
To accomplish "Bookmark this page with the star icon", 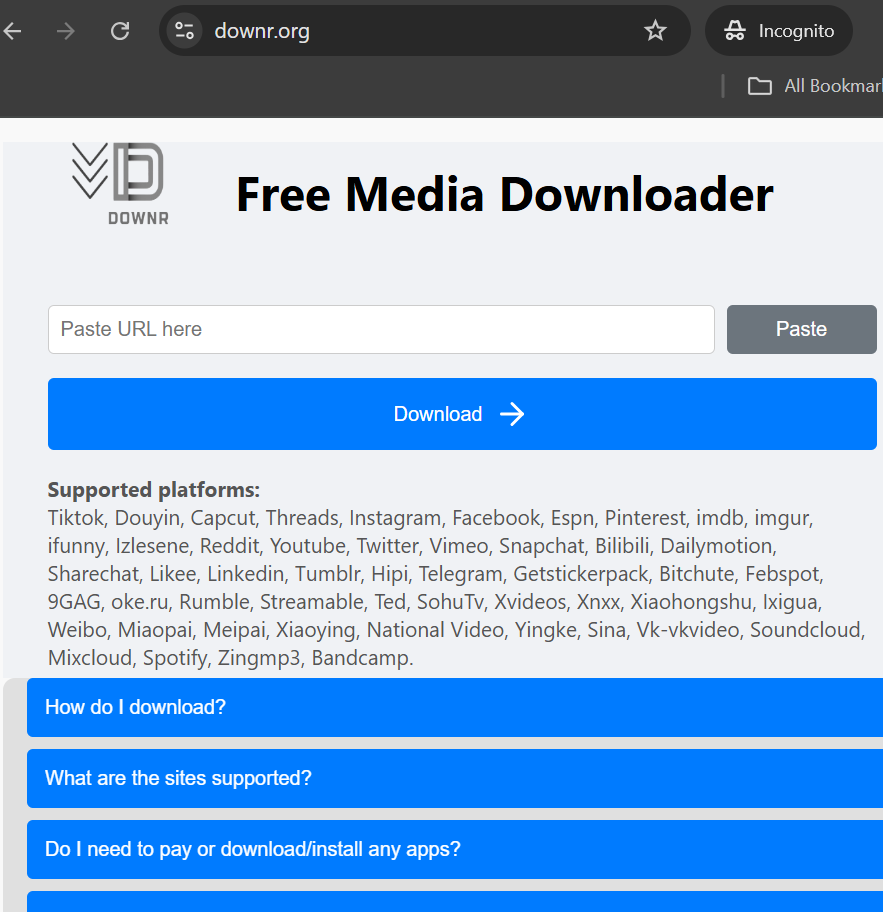I will [x=655, y=31].
